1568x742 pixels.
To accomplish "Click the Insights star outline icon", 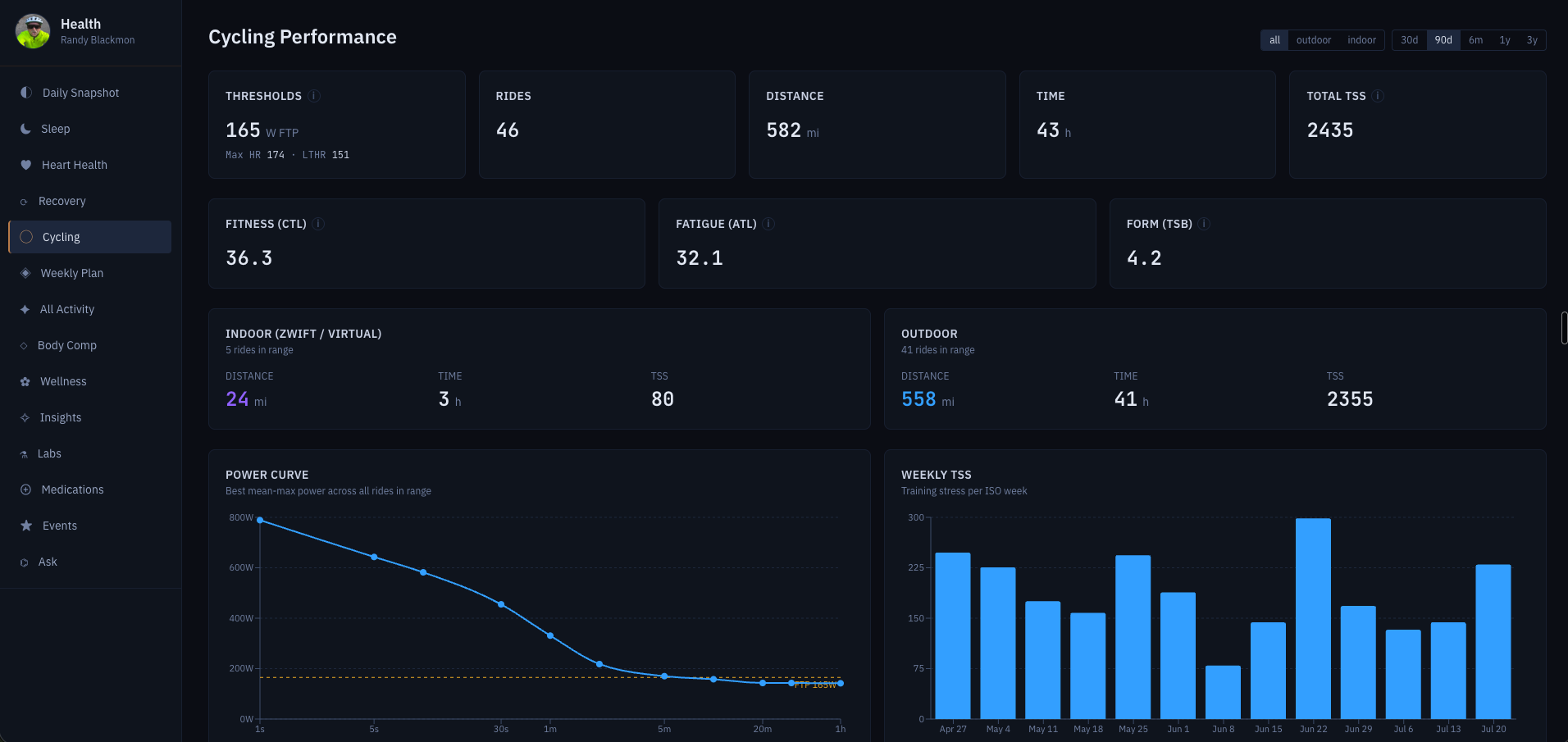I will click(x=25, y=417).
